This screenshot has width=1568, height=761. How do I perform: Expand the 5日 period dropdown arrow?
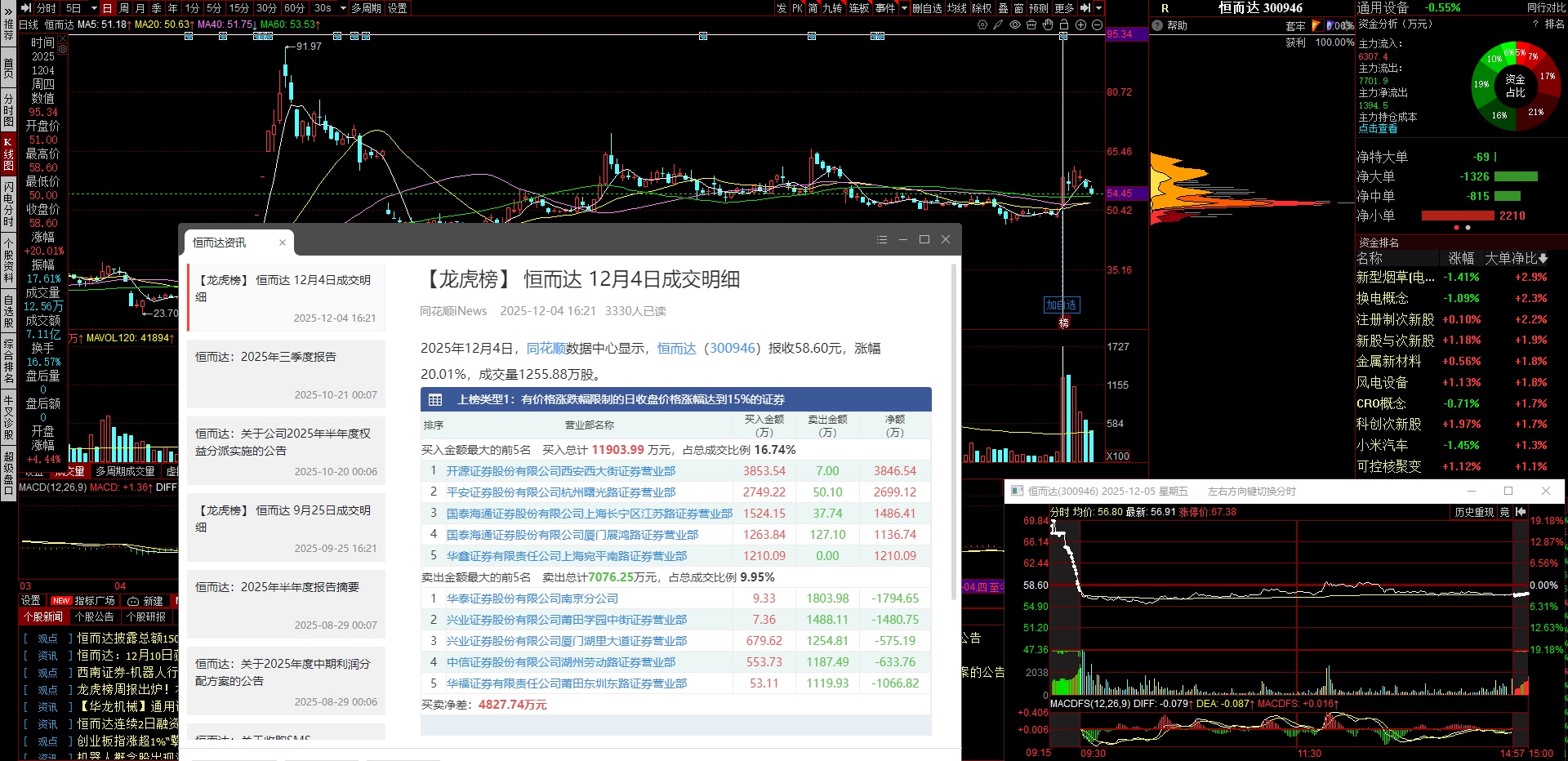[x=94, y=8]
